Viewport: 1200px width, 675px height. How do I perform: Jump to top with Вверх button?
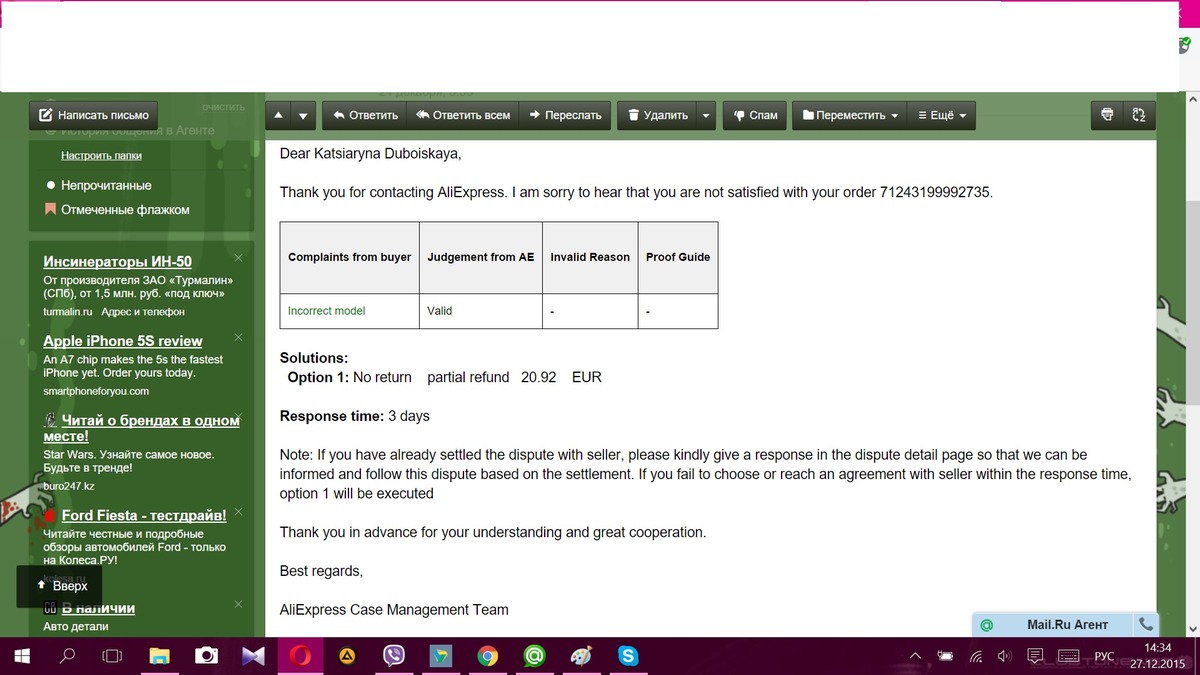pyautogui.click(x=59, y=586)
